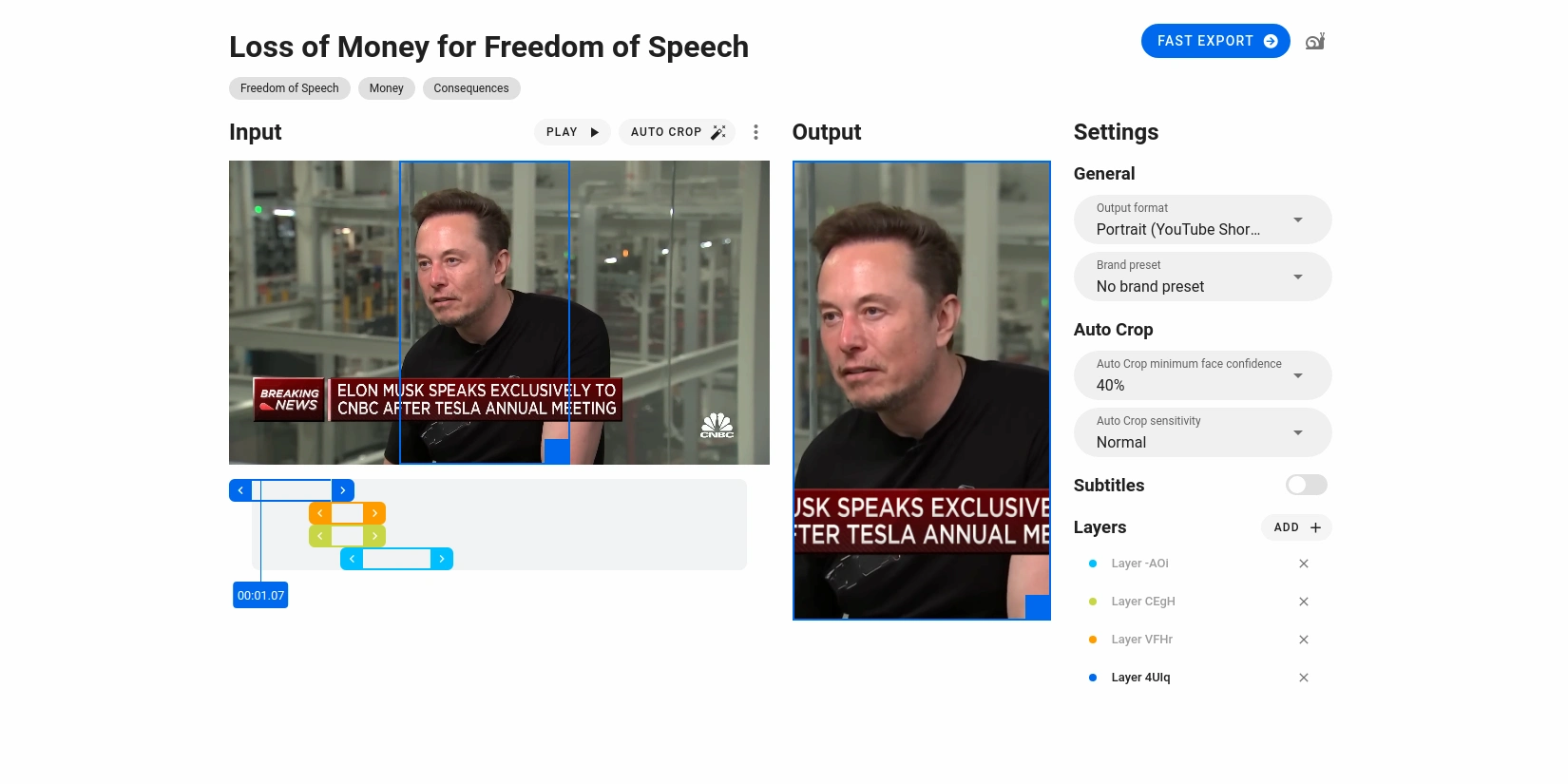Click the orange clip's left arrow handle

coord(320,513)
